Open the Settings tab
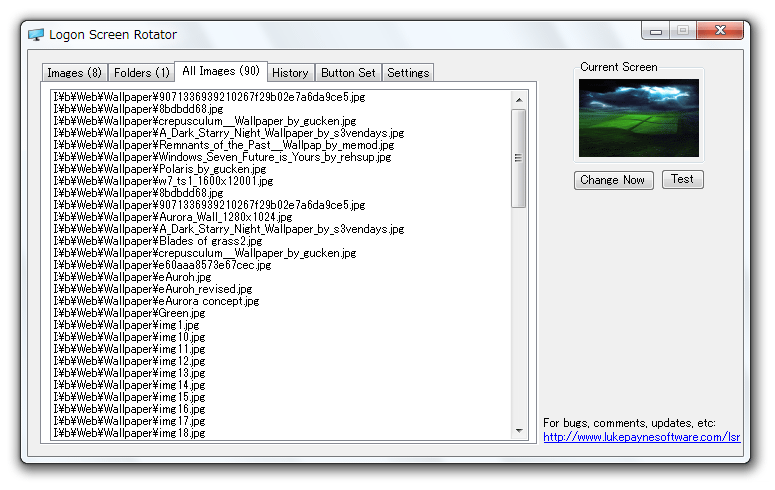This screenshot has height=490, width=775. (408, 73)
